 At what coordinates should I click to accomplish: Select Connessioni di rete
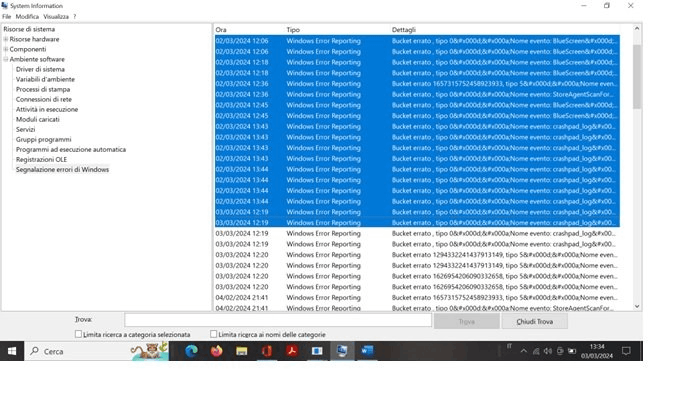click(x=44, y=99)
